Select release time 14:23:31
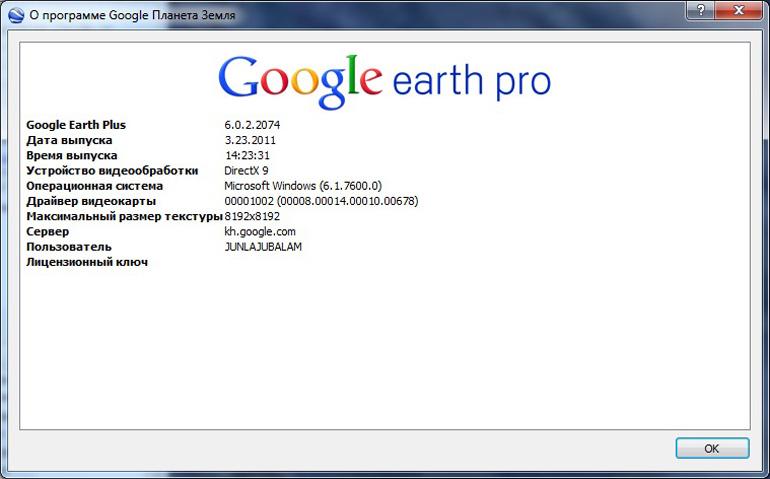Screen dimensions: 770x479 [248, 156]
